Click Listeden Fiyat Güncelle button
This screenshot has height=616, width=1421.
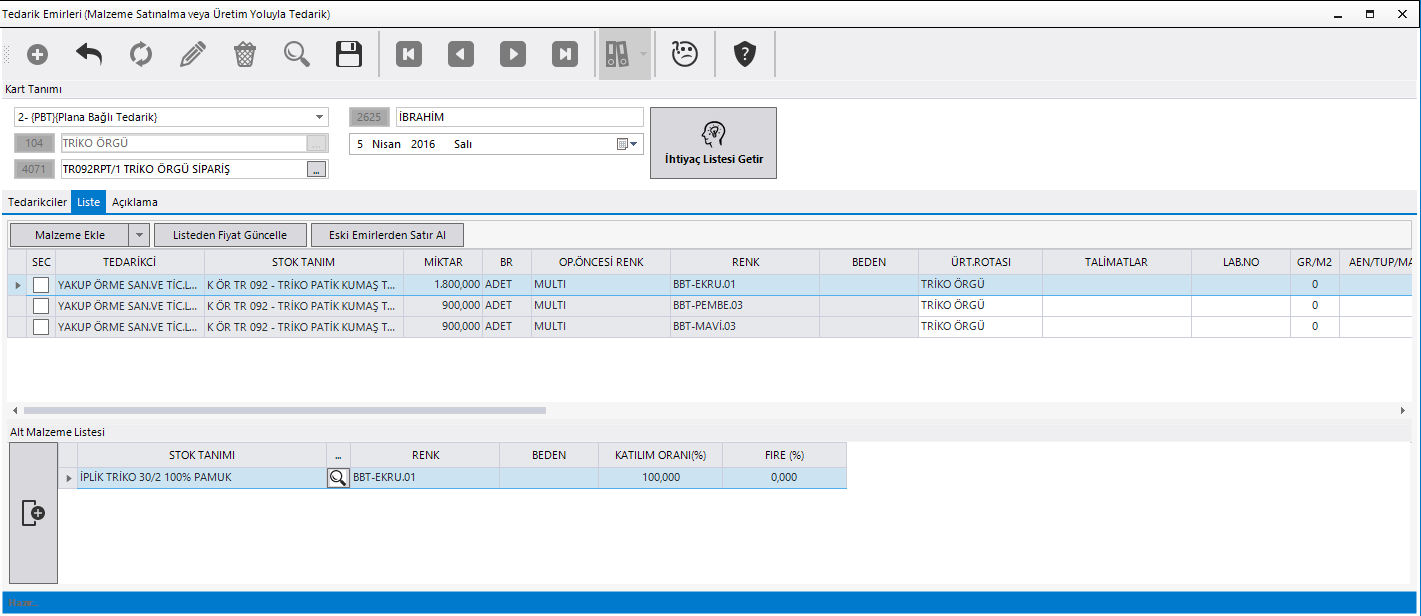(x=230, y=235)
